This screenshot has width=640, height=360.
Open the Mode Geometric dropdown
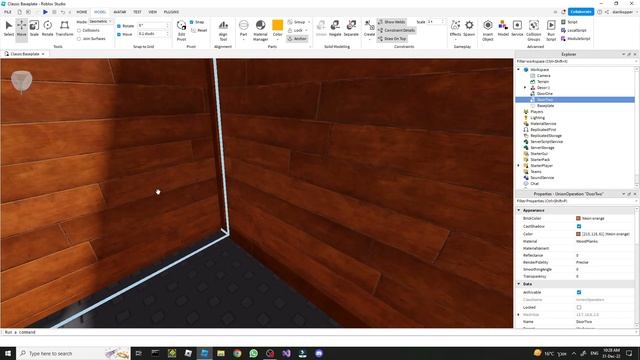click(100, 21)
